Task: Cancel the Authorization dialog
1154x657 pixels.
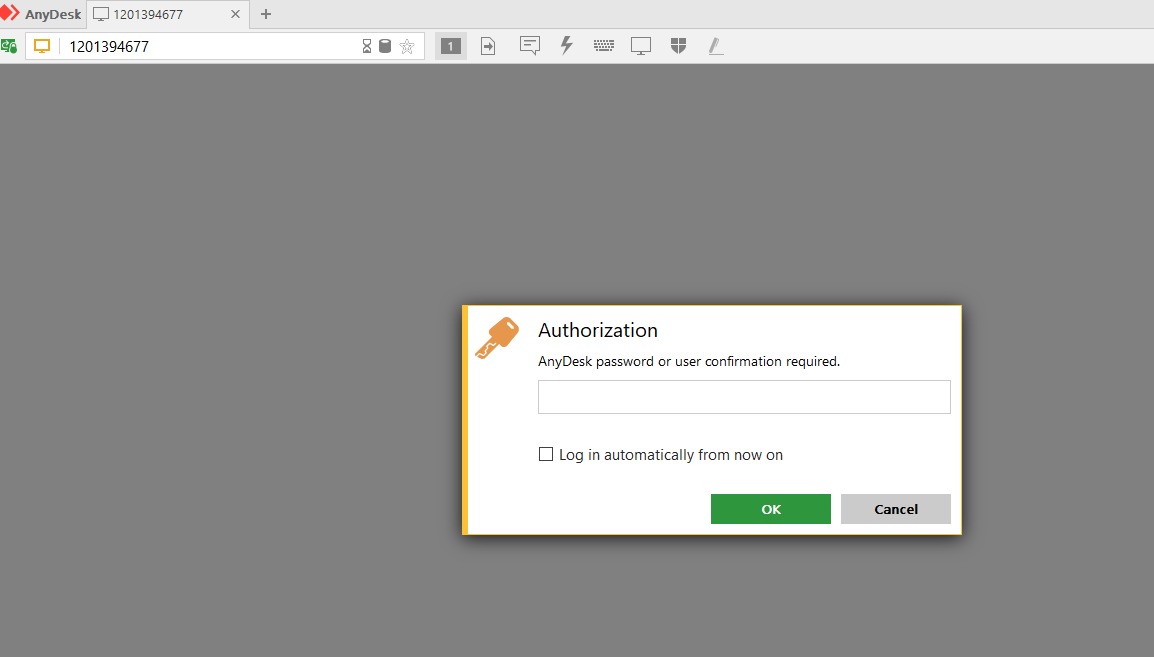Action: [896, 509]
